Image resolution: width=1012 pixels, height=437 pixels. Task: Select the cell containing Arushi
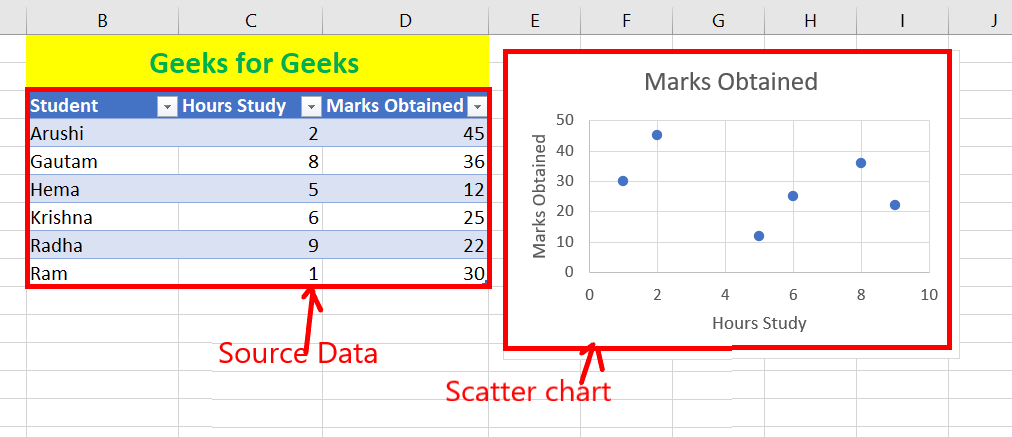103,133
